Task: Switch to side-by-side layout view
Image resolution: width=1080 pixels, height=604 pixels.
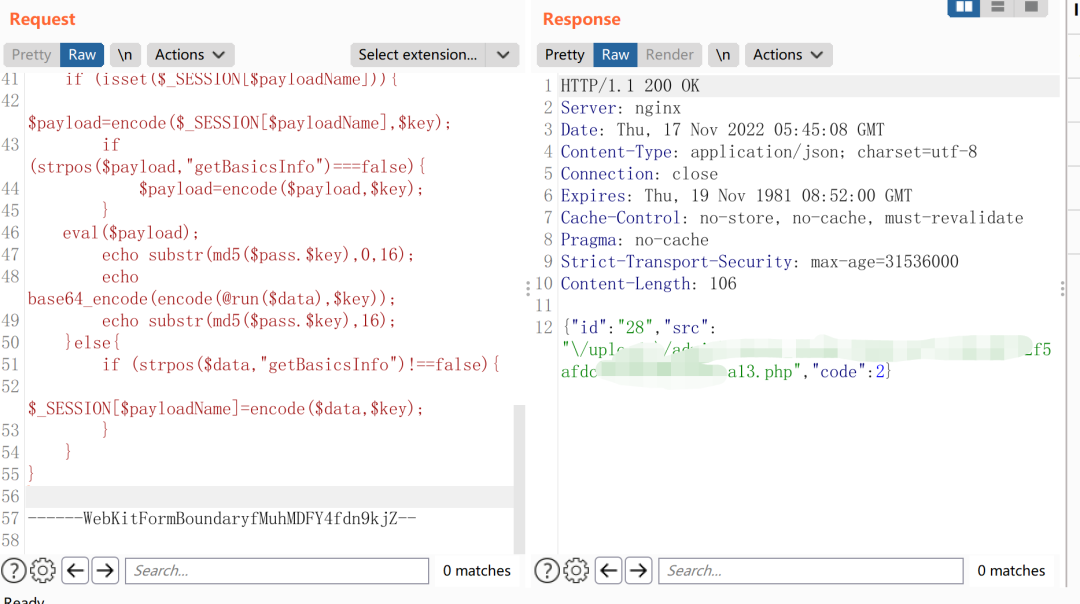Action: (964, 8)
